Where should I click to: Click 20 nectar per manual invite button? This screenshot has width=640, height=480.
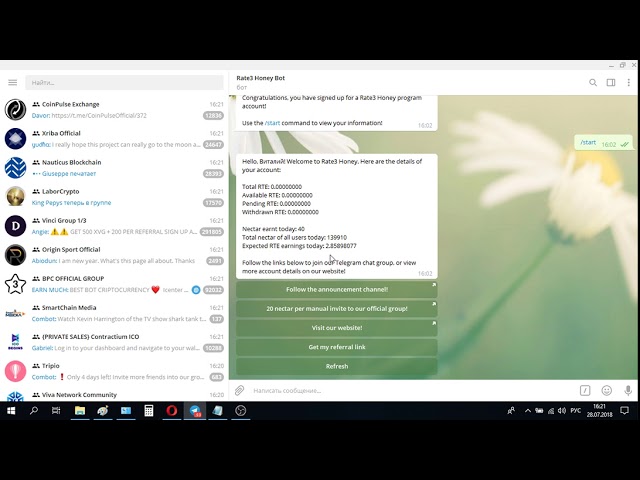pyautogui.click(x=337, y=309)
